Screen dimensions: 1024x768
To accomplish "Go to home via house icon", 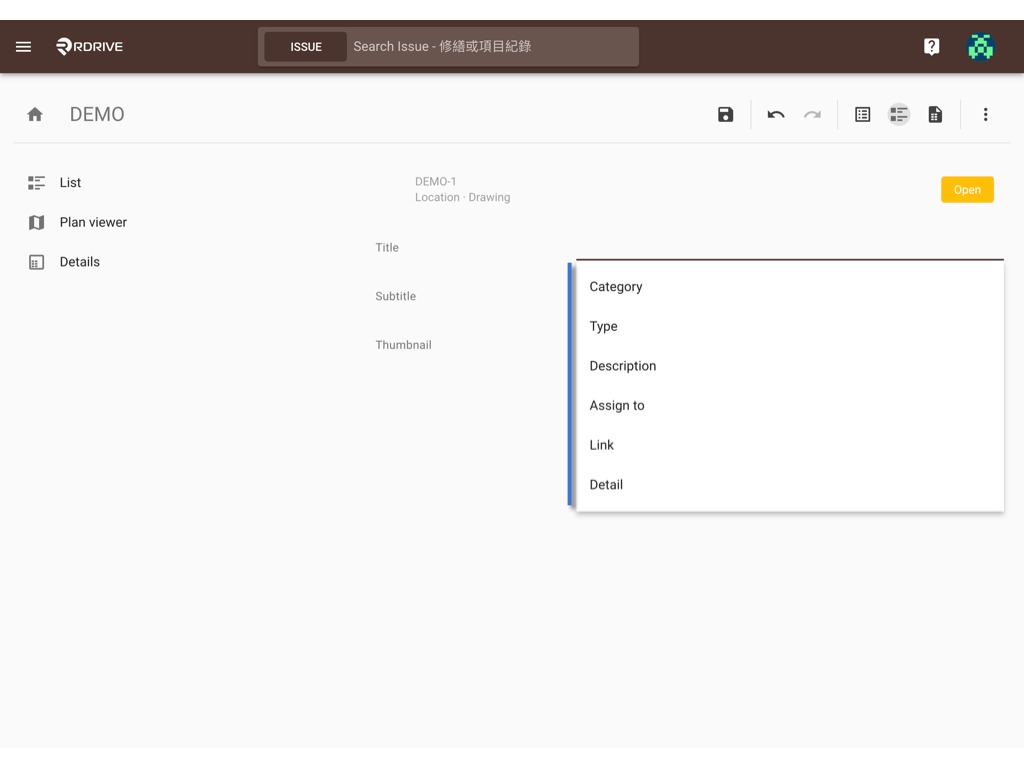I will pos(35,114).
